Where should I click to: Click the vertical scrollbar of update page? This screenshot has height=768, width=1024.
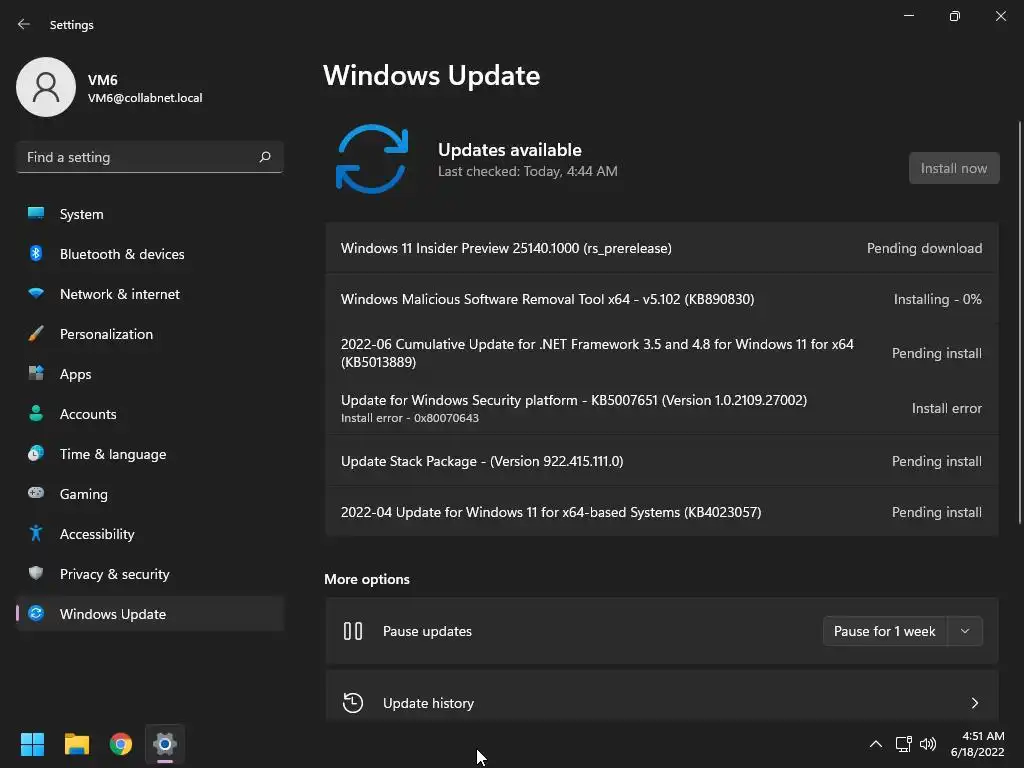pos(1019,322)
